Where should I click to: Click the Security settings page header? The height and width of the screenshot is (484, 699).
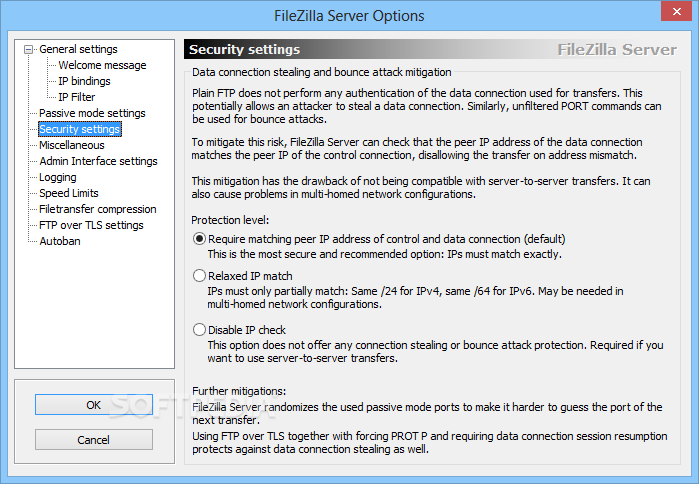point(432,49)
